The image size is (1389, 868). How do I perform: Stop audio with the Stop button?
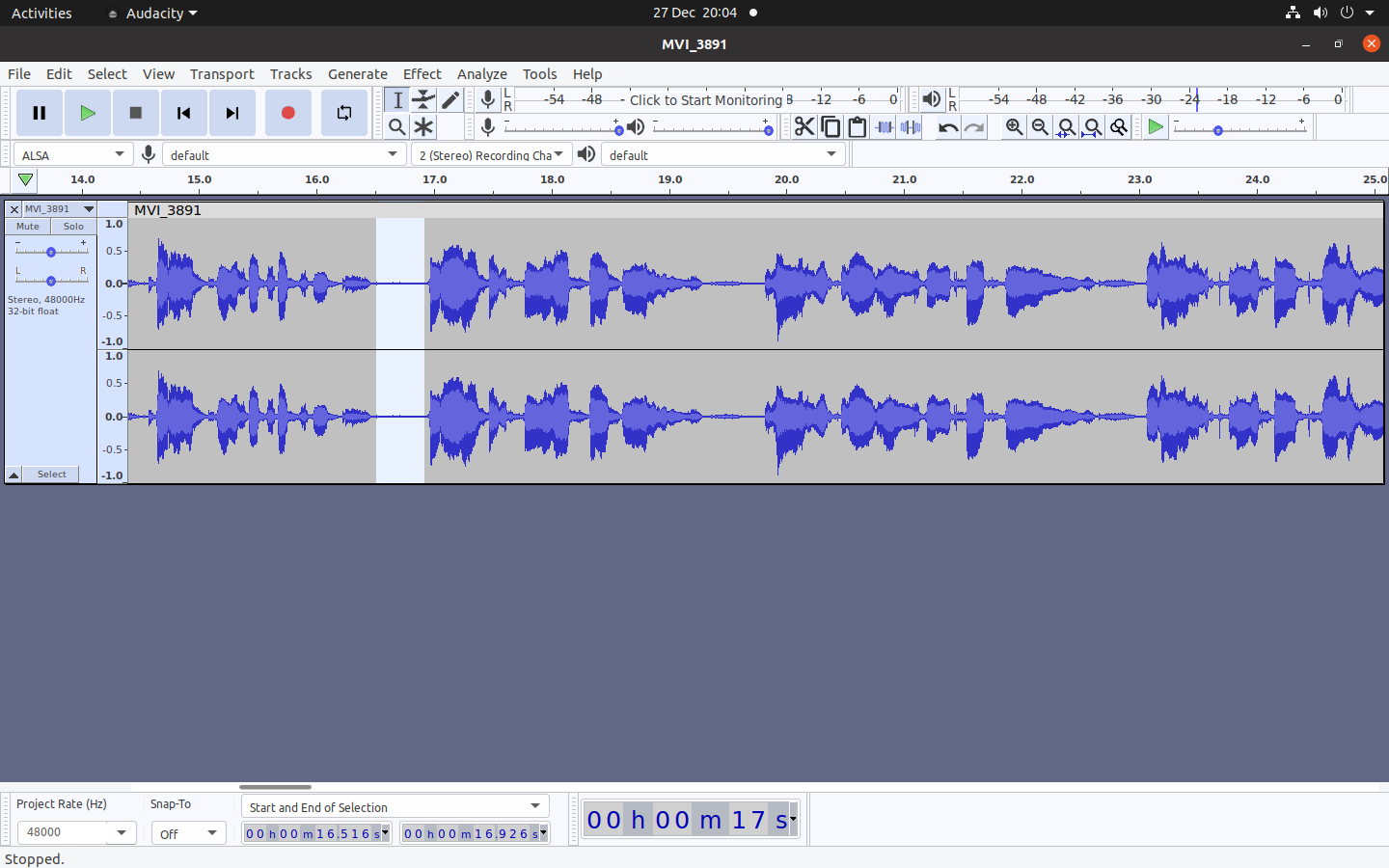click(x=136, y=113)
